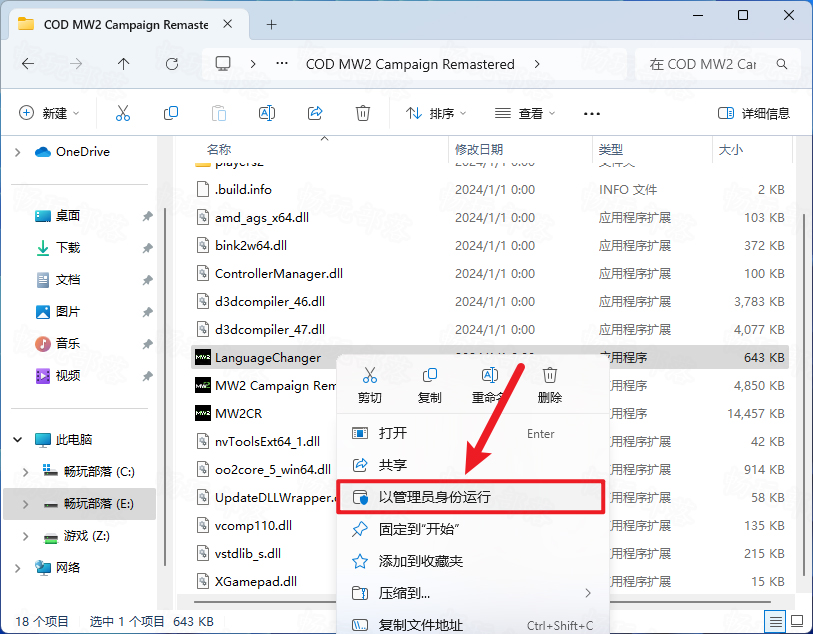Select 以管理员身份运行 in context menu
Image resolution: width=813 pixels, height=634 pixels.
(471, 497)
